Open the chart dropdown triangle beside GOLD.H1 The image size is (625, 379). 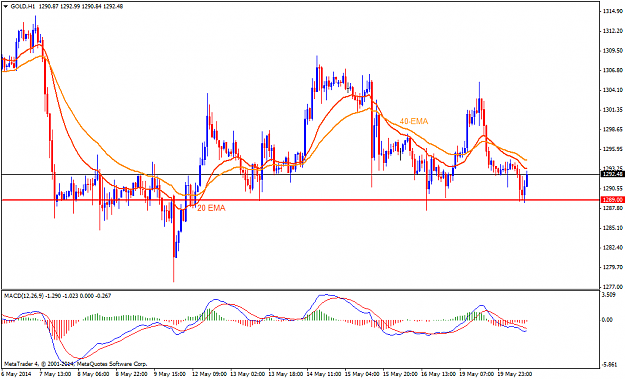point(5,6)
